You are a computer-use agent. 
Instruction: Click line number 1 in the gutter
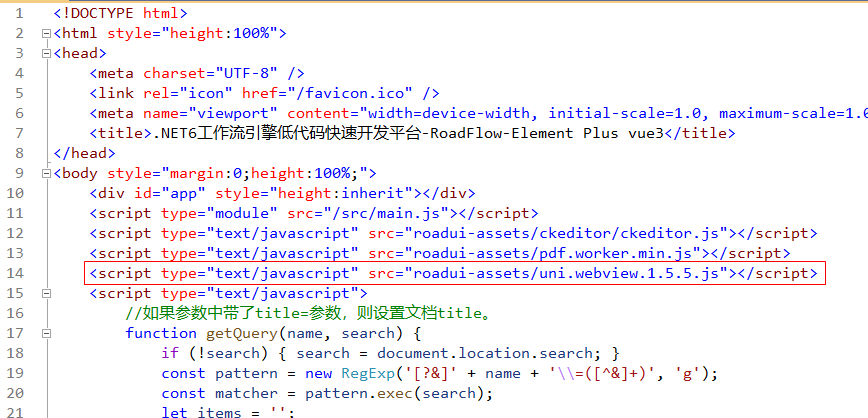pyautogui.click(x=19, y=13)
